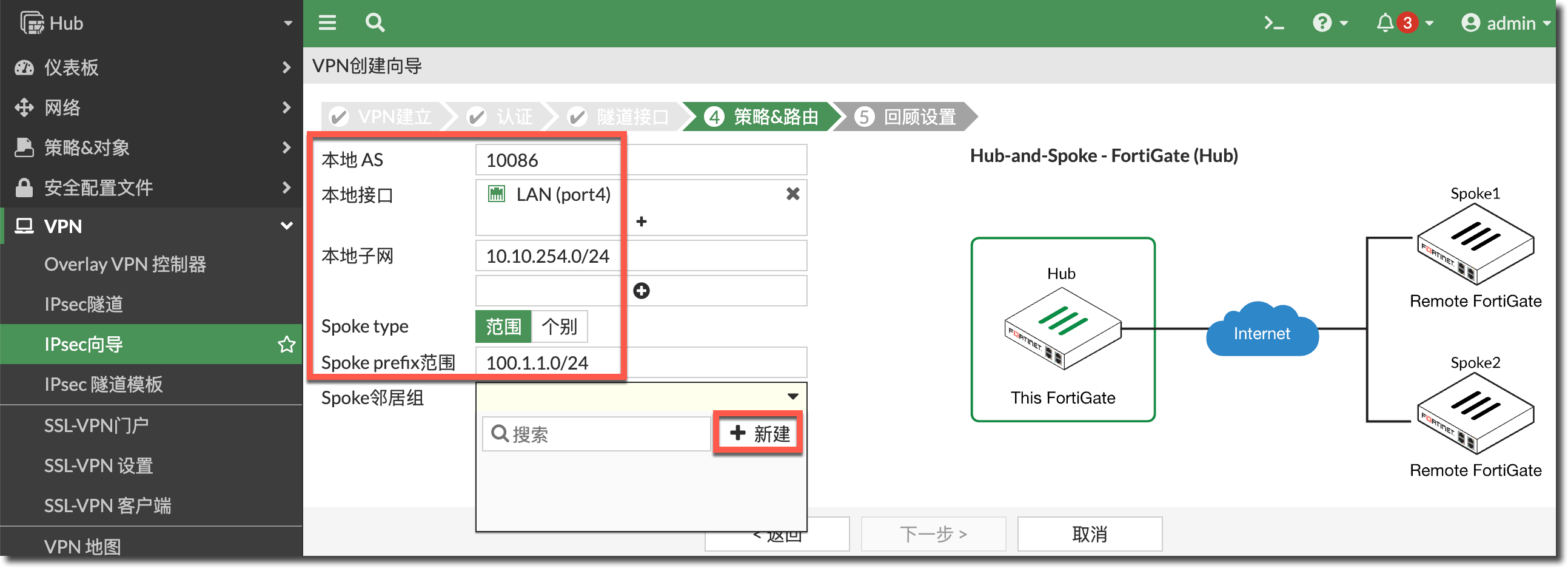
Task: Open IPsec隧道 in the sidebar
Action: pyautogui.click(x=84, y=304)
